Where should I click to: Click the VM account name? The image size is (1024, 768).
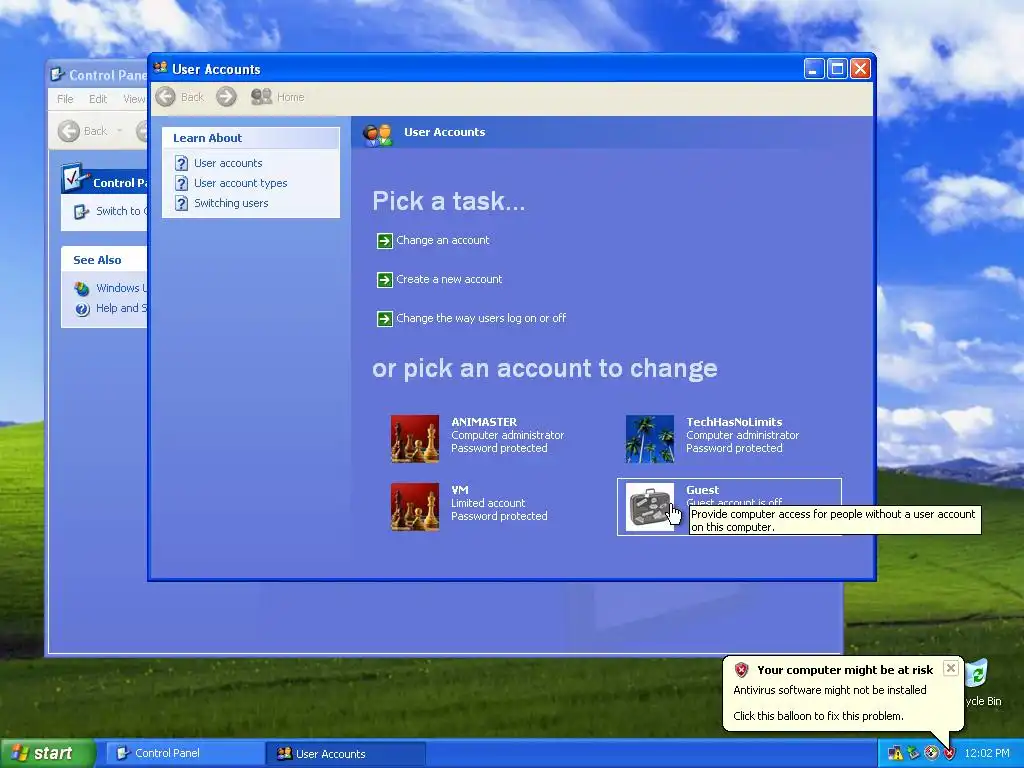[460, 490]
